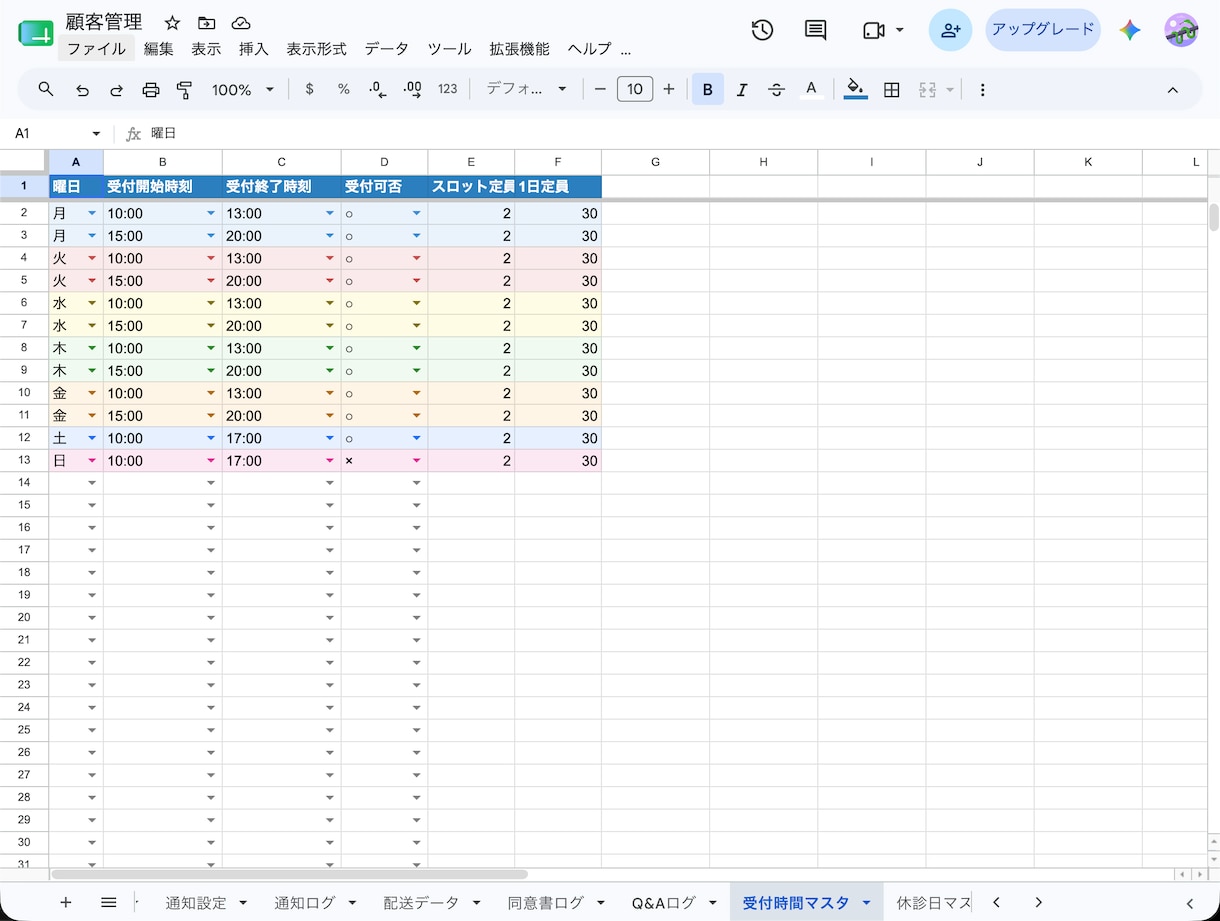Click decrease decimal places icon
The image size is (1220, 921).
point(378,89)
